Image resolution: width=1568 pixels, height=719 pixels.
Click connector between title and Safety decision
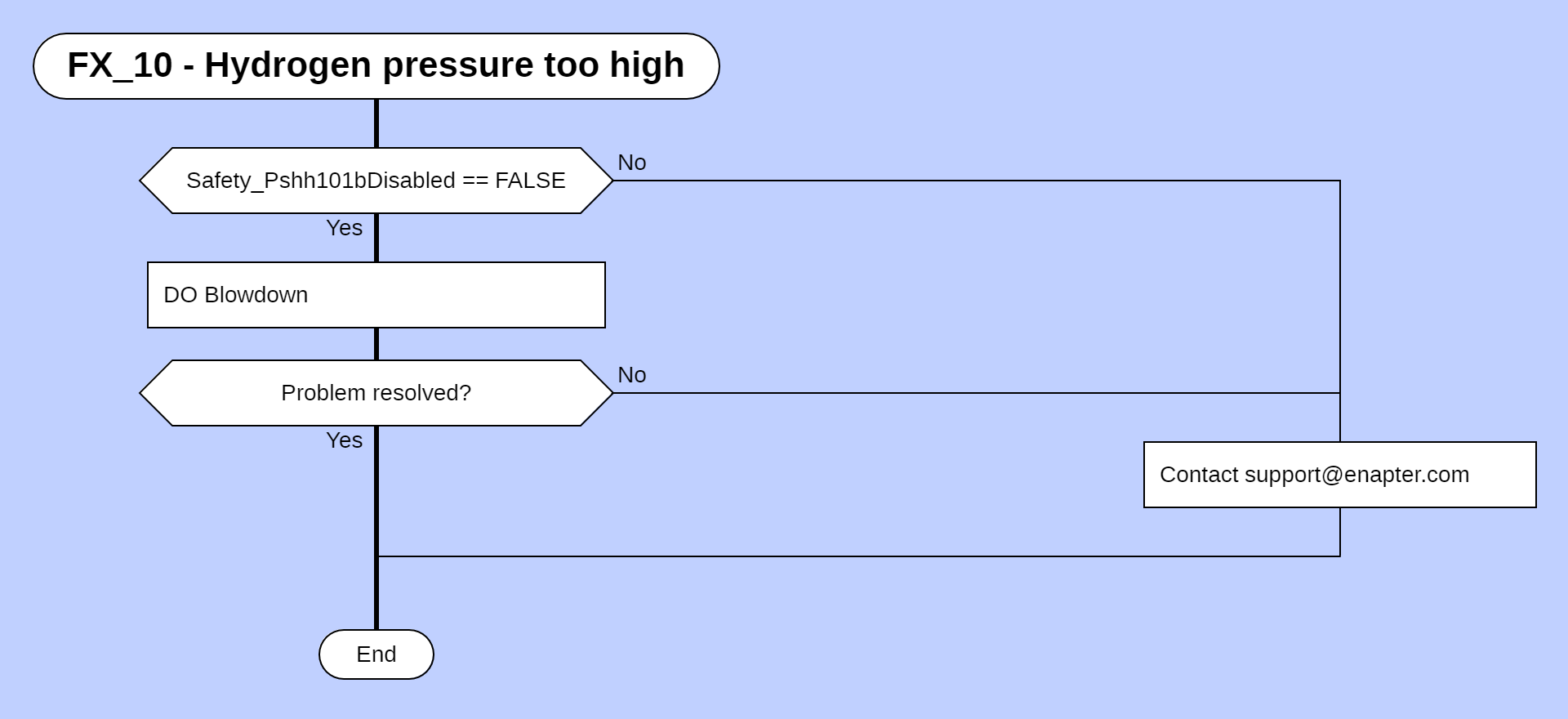[376, 123]
